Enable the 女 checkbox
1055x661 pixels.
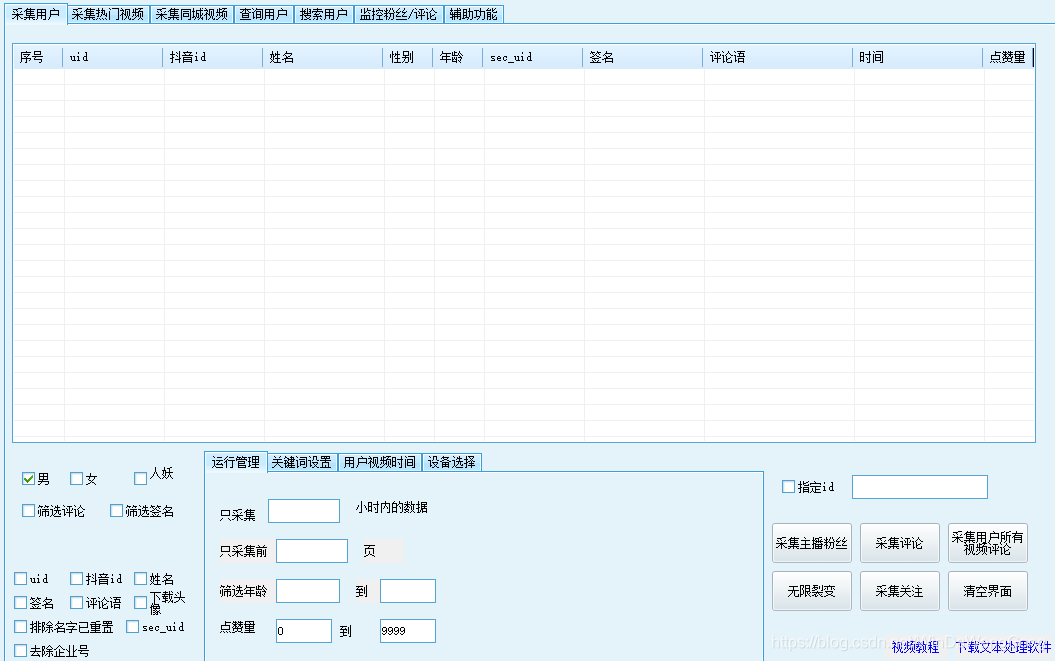(77, 479)
